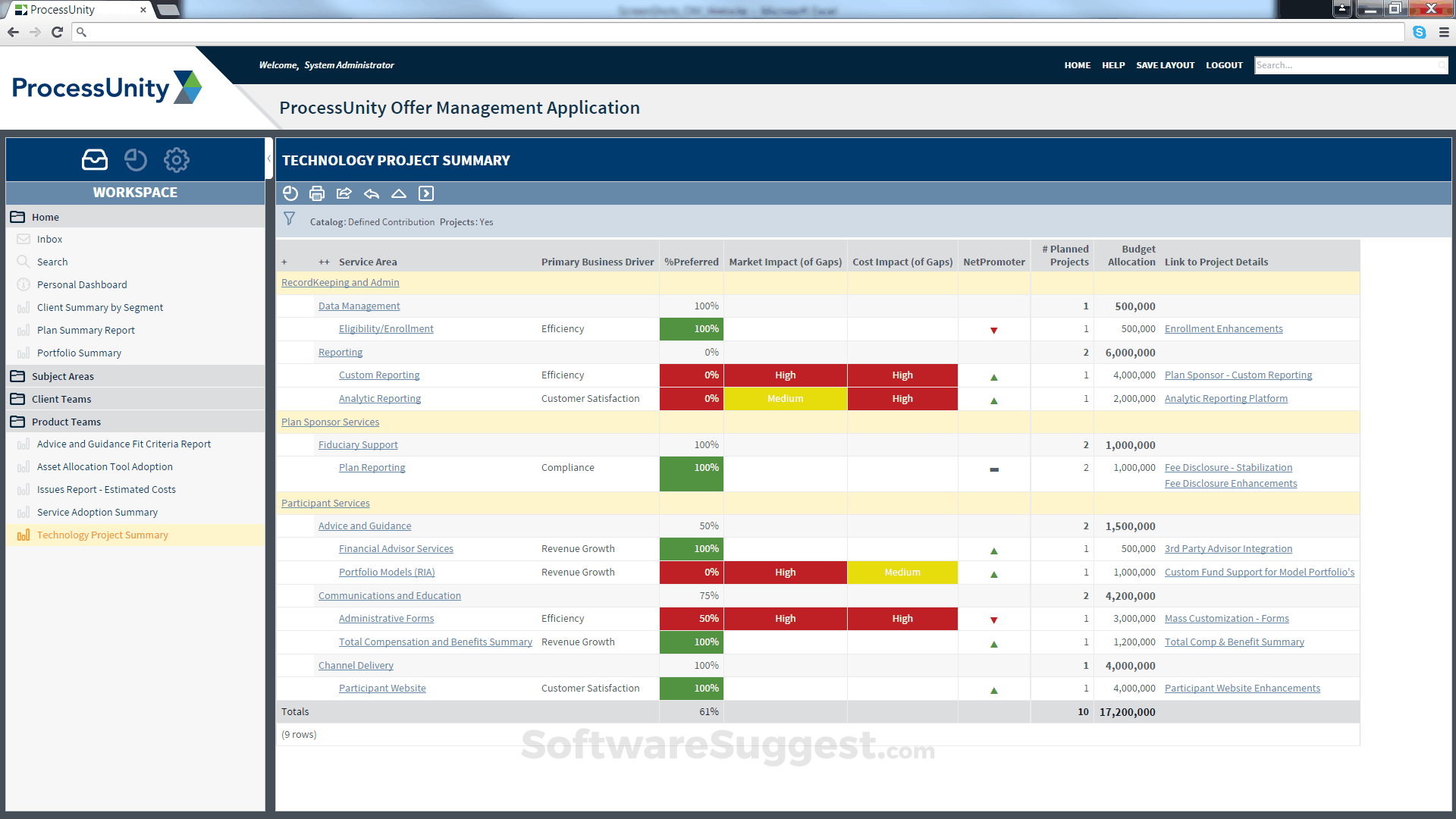Click the green 100% bar for Plan Reporting
The height and width of the screenshot is (819, 1456).
691,474
